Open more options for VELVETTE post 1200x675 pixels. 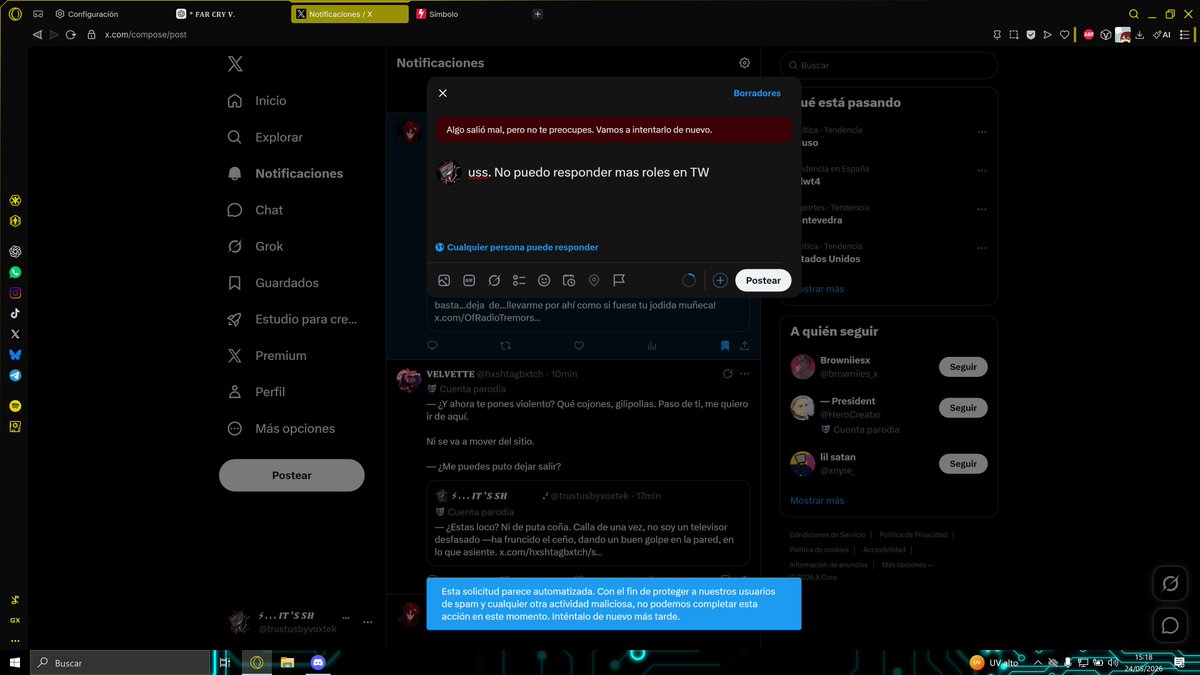tap(744, 373)
